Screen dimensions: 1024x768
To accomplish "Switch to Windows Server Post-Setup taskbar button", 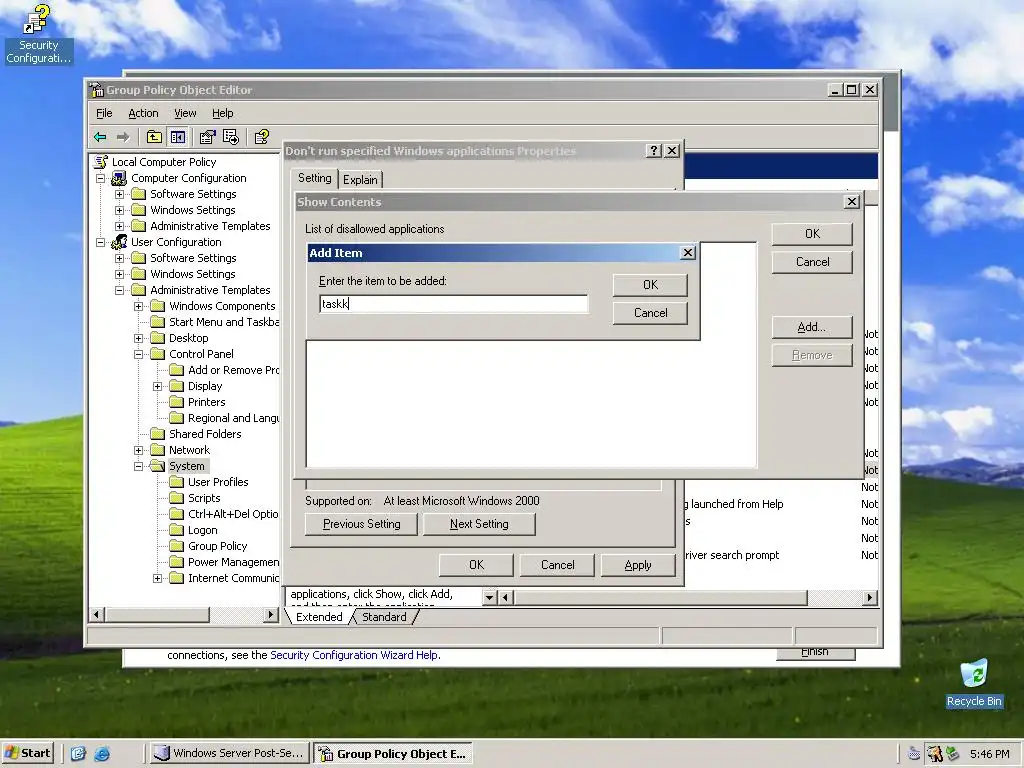I will point(228,754).
